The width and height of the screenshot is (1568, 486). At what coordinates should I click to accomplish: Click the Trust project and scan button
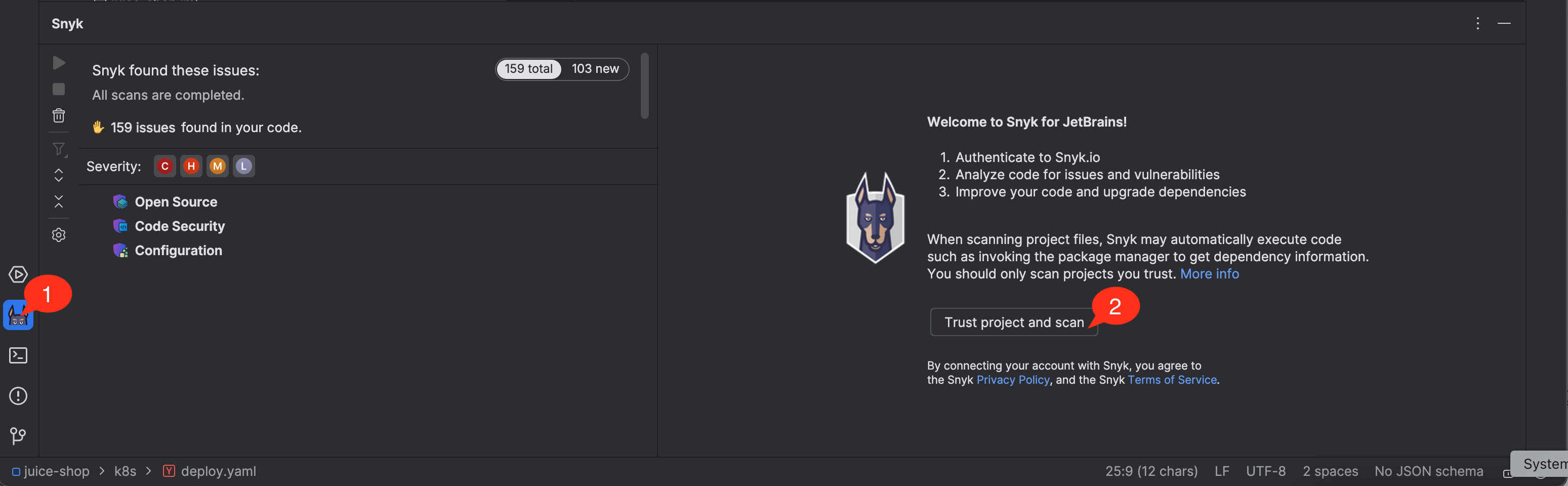[x=1013, y=322]
